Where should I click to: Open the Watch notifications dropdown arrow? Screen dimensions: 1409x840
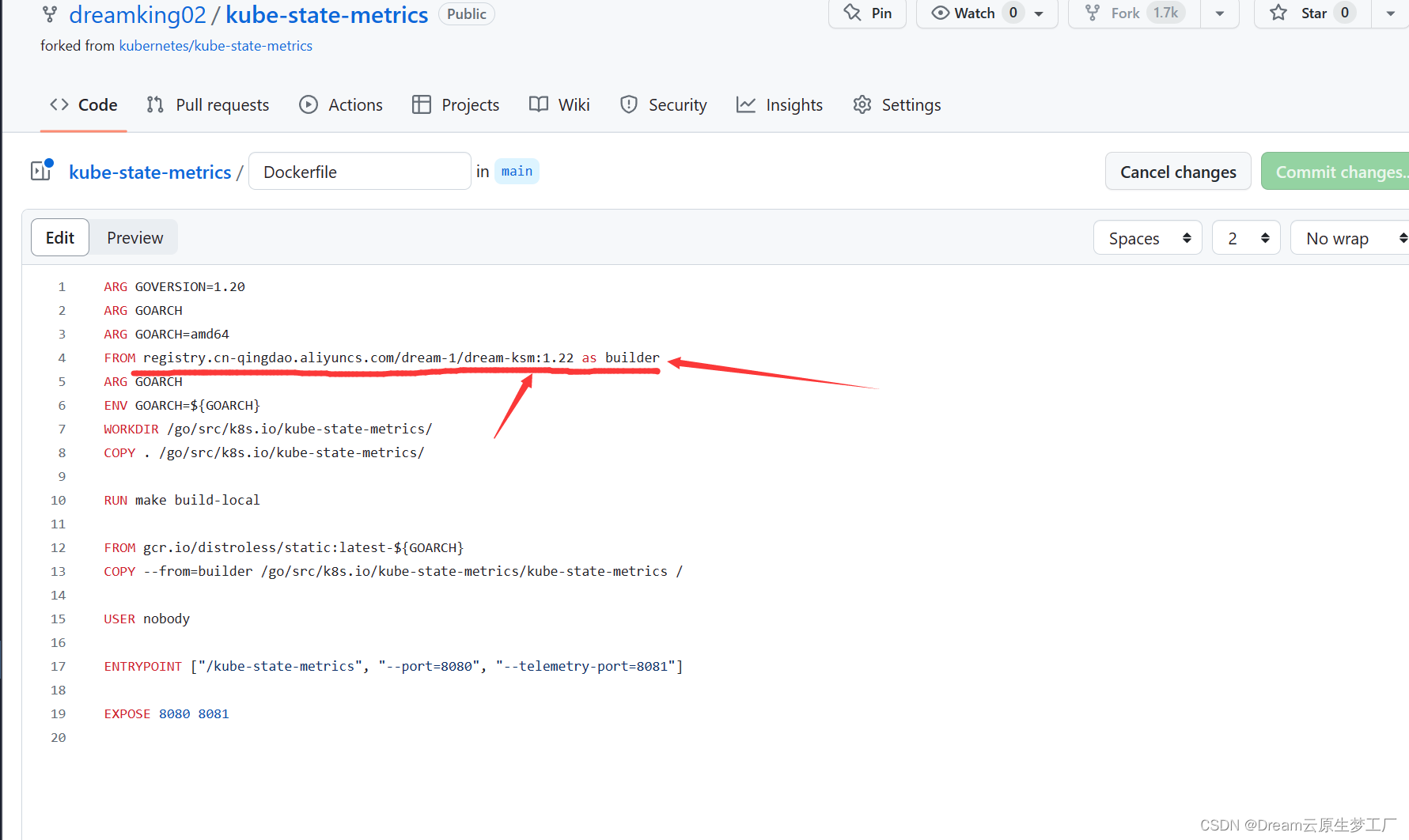pyautogui.click(x=1039, y=13)
